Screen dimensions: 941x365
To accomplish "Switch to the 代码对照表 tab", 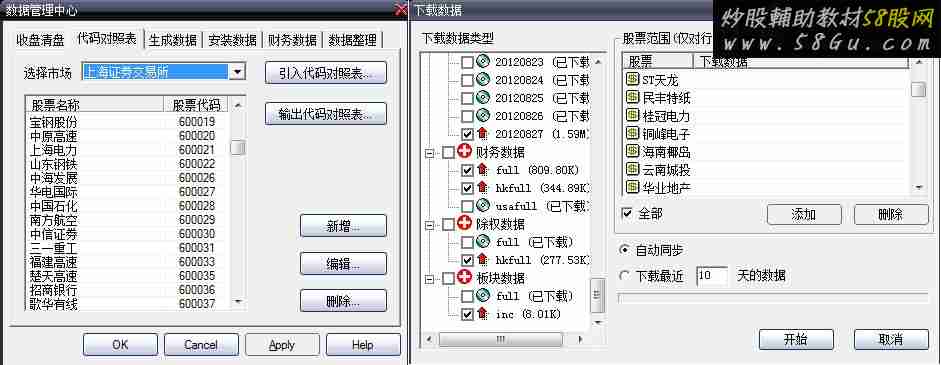I will (x=107, y=39).
